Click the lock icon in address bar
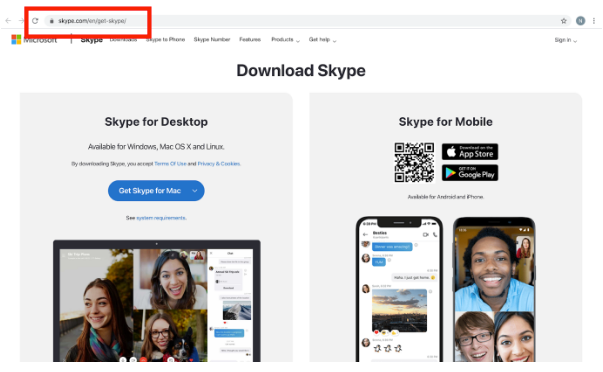Screen dimensions: 603x372 pyautogui.click(x=52, y=21)
